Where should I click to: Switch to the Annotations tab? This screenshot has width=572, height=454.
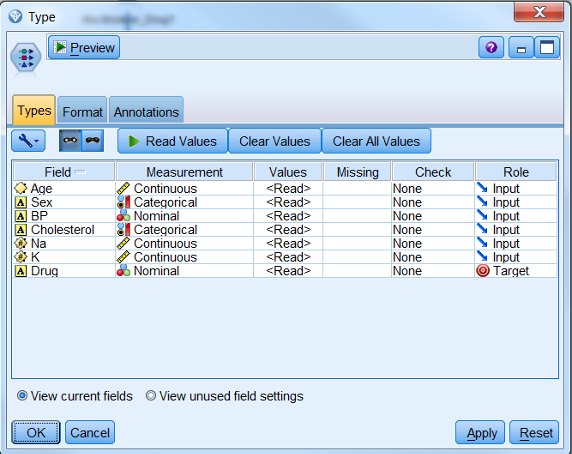146,111
